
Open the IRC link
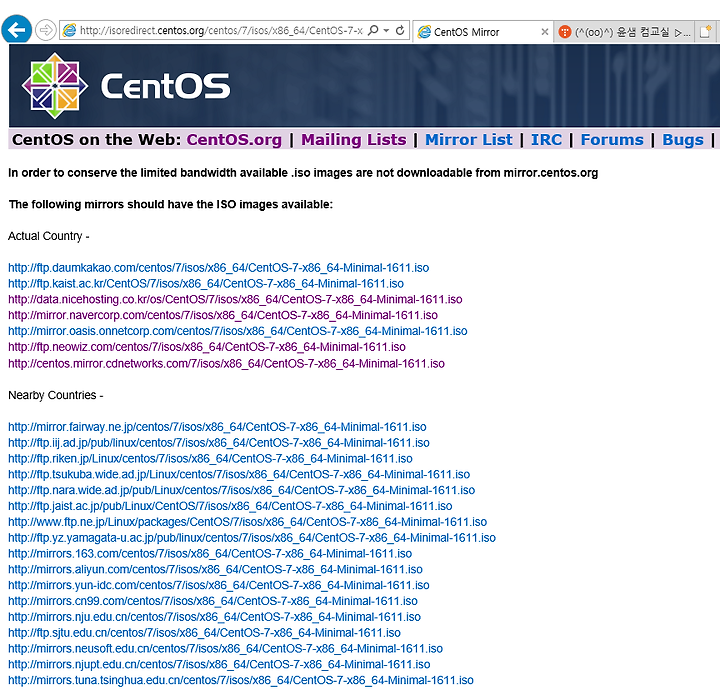point(546,140)
